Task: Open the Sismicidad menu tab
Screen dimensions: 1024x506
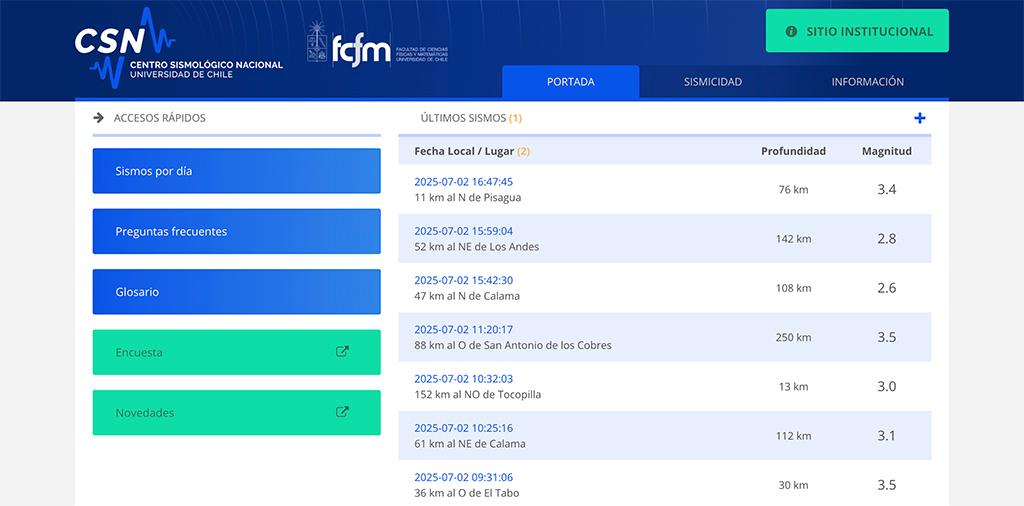Action: click(713, 82)
